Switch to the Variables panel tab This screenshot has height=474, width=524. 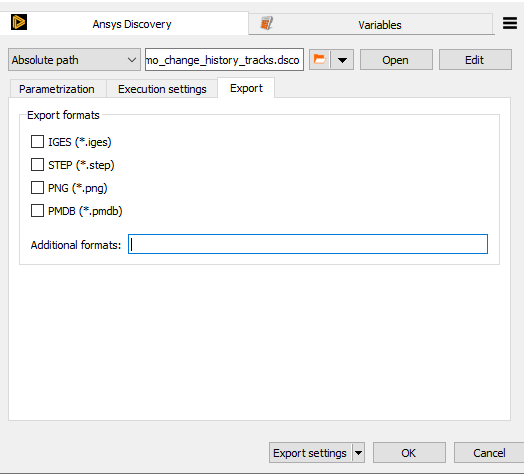pyautogui.click(x=371, y=24)
